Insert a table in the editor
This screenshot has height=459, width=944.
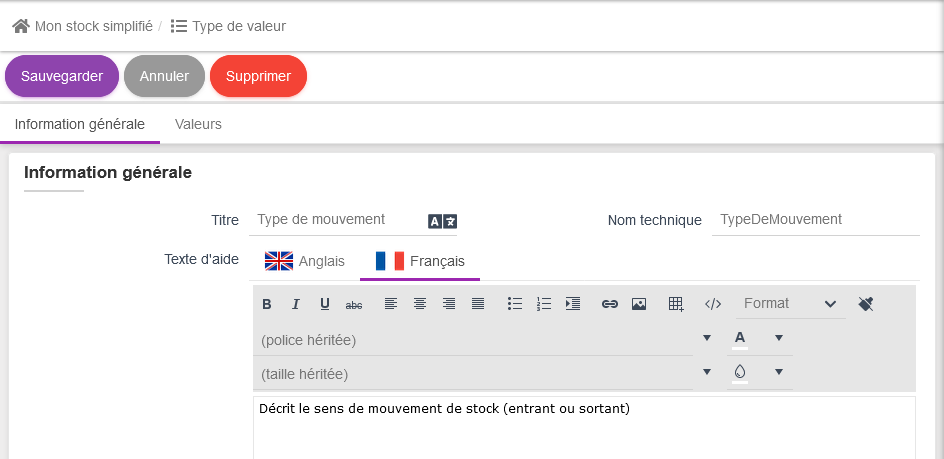[x=676, y=304]
